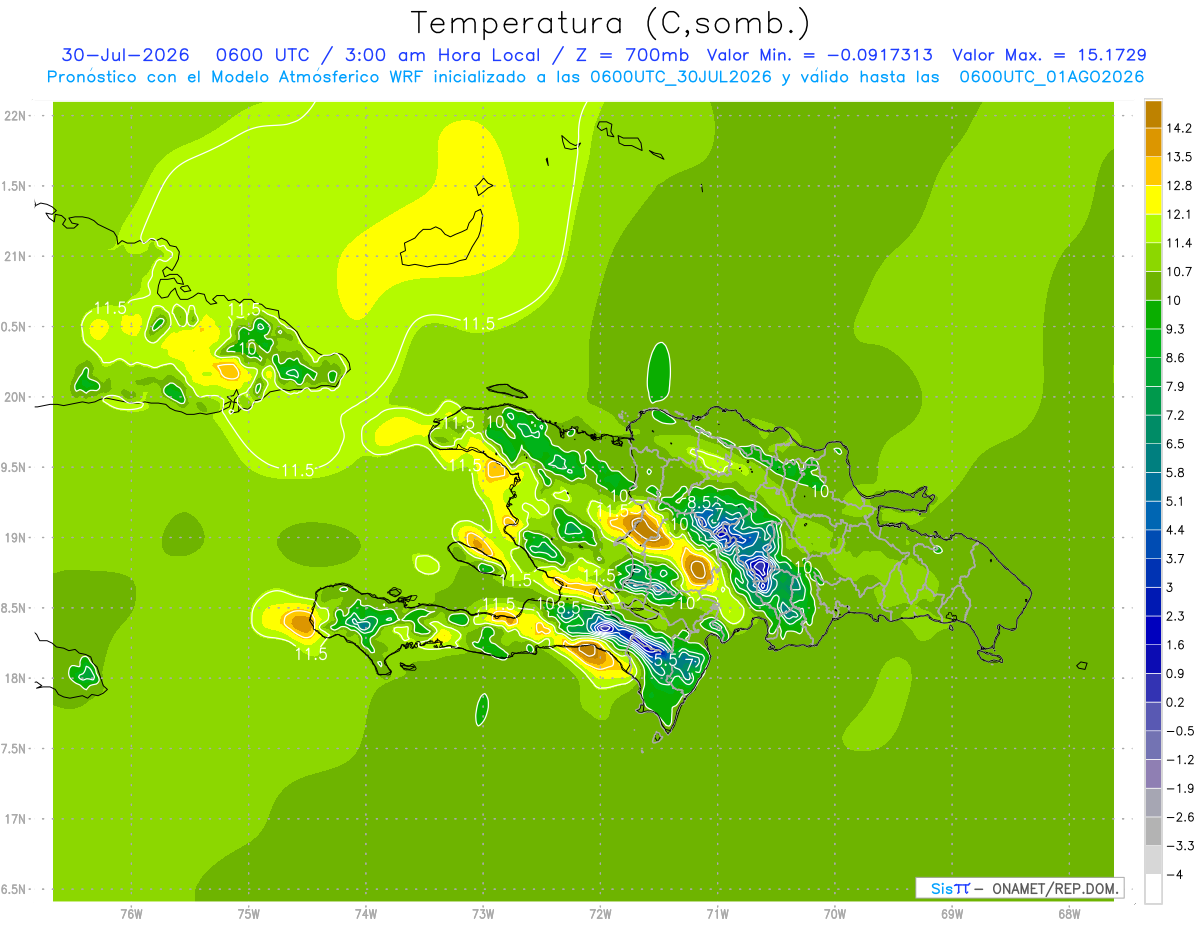Click the '20N' latitude axis label

(x=16, y=397)
